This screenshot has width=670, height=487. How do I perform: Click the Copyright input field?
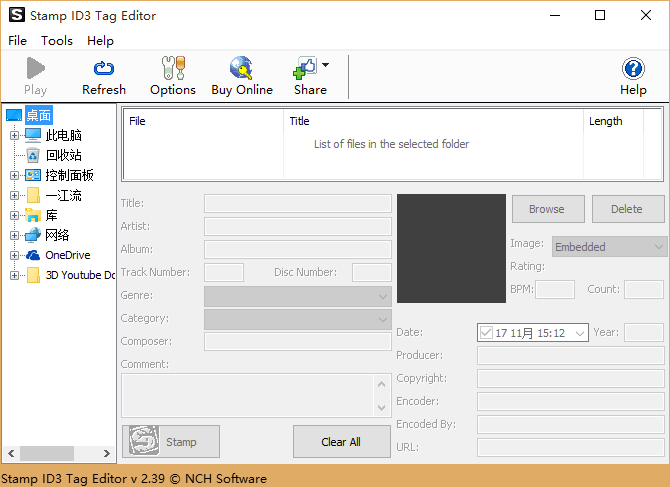pos(570,378)
